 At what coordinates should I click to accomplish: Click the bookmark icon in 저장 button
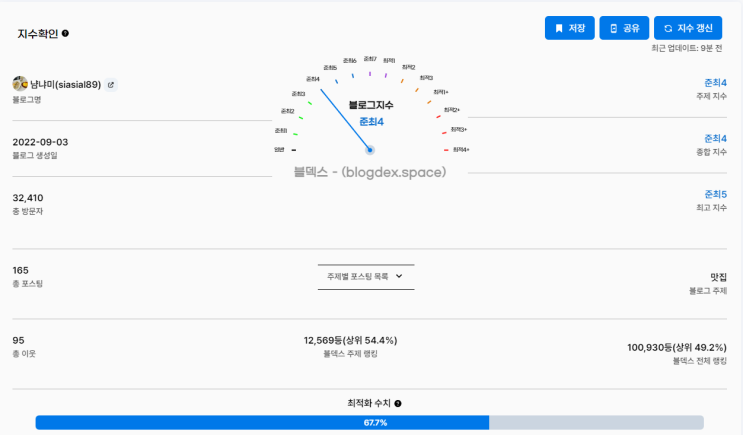tap(559, 28)
